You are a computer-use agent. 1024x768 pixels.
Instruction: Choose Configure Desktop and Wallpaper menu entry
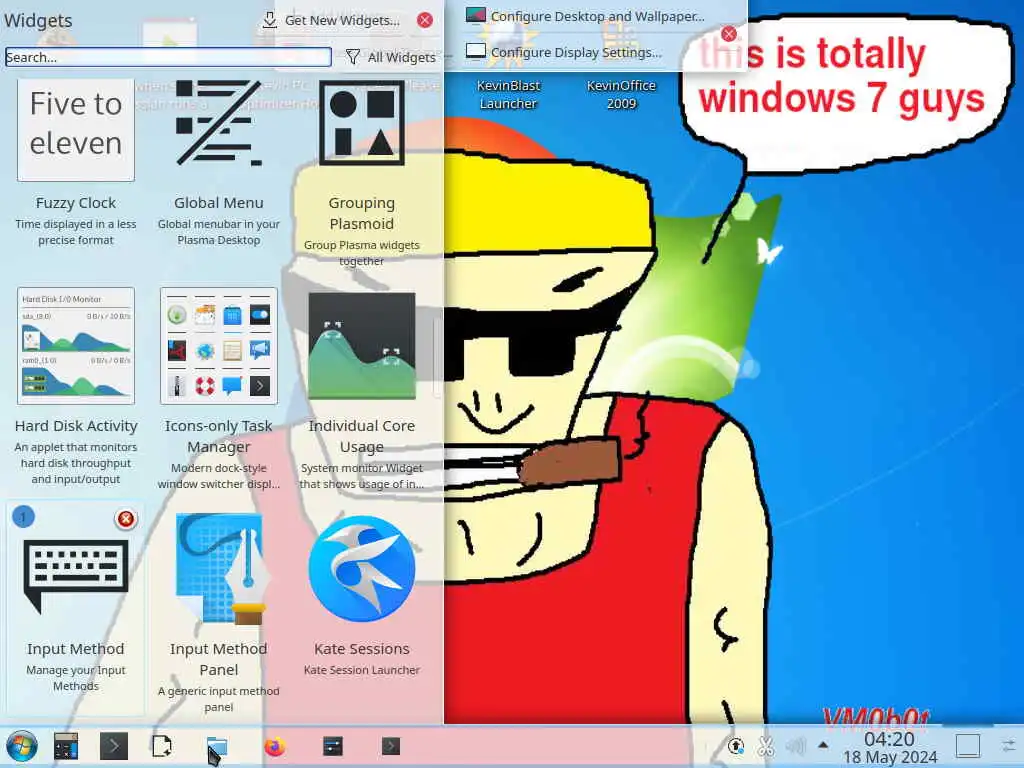pyautogui.click(x=585, y=16)
